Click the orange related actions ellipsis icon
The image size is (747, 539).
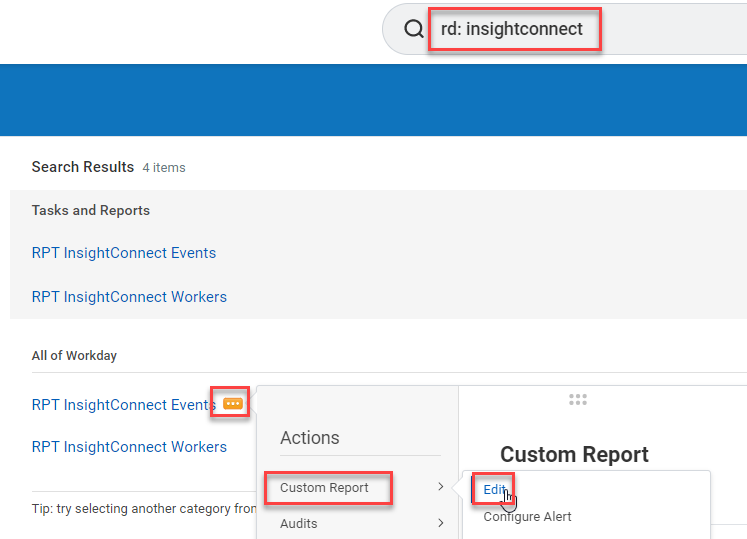(232, 404)
